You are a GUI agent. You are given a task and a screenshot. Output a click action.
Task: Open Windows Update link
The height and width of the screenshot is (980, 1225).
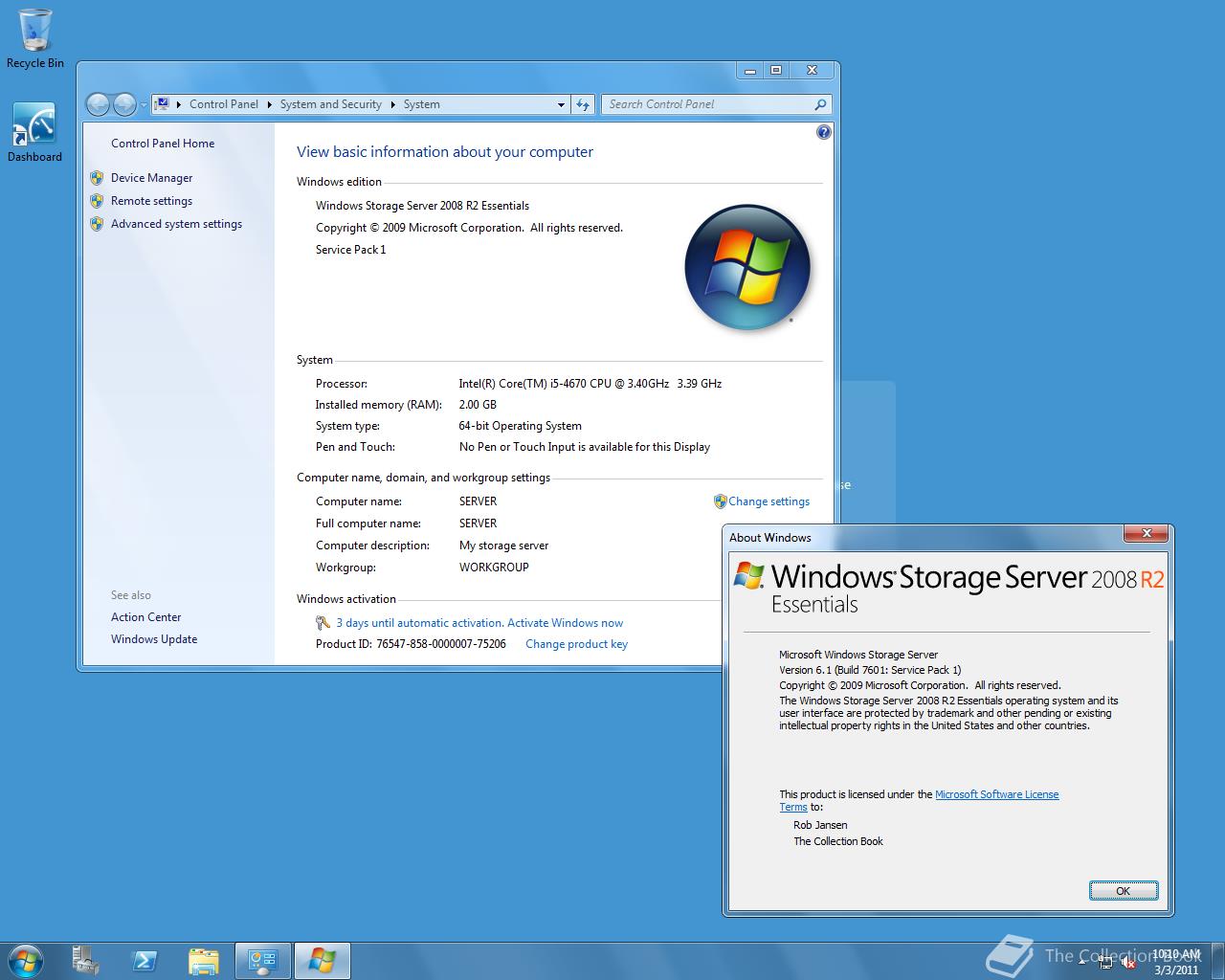point(154,639)
